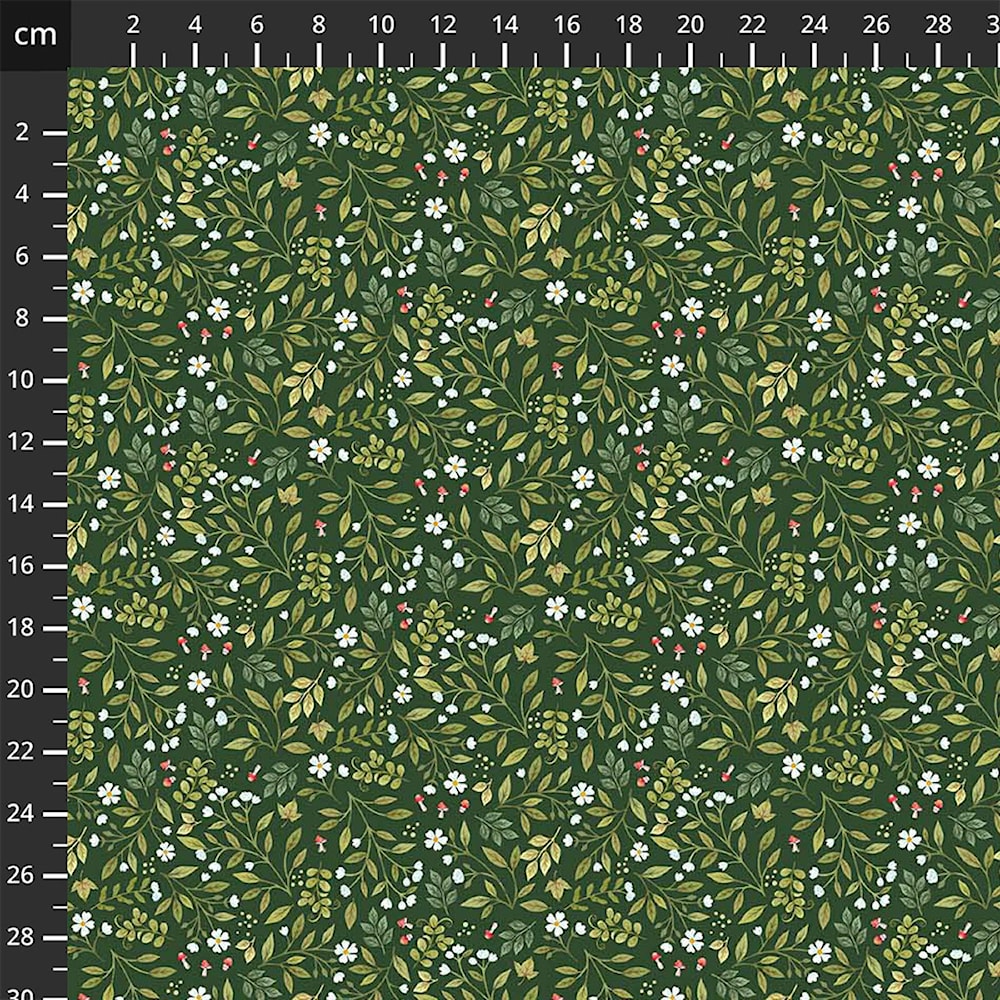Select the 18 on the vertical ruler
The width and height of the screenshot is (1000, 1000).
(20, 628)
